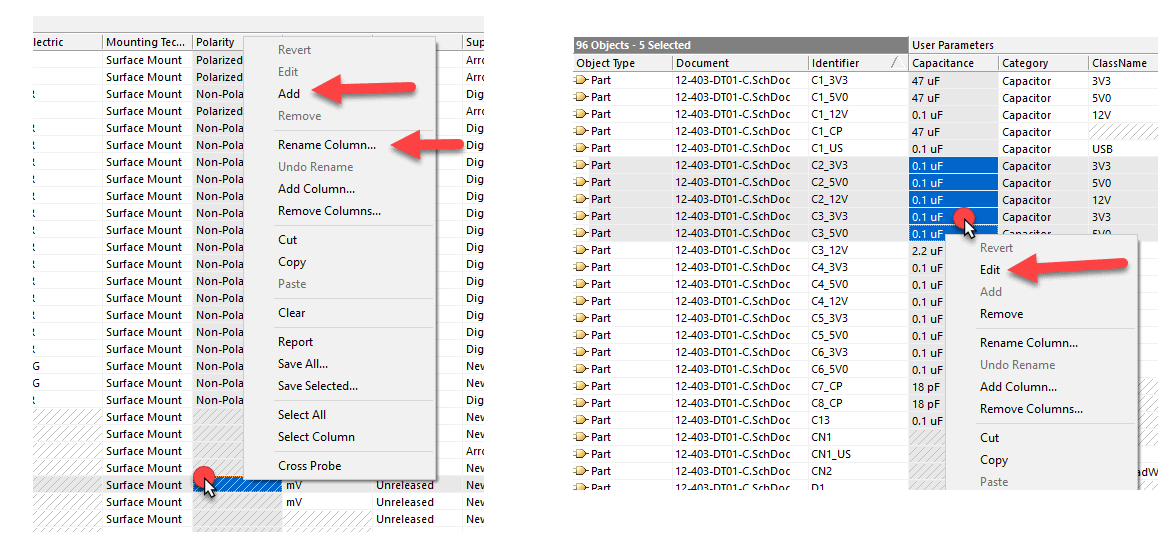Click the Part icon in the C3_12V row

581,251
